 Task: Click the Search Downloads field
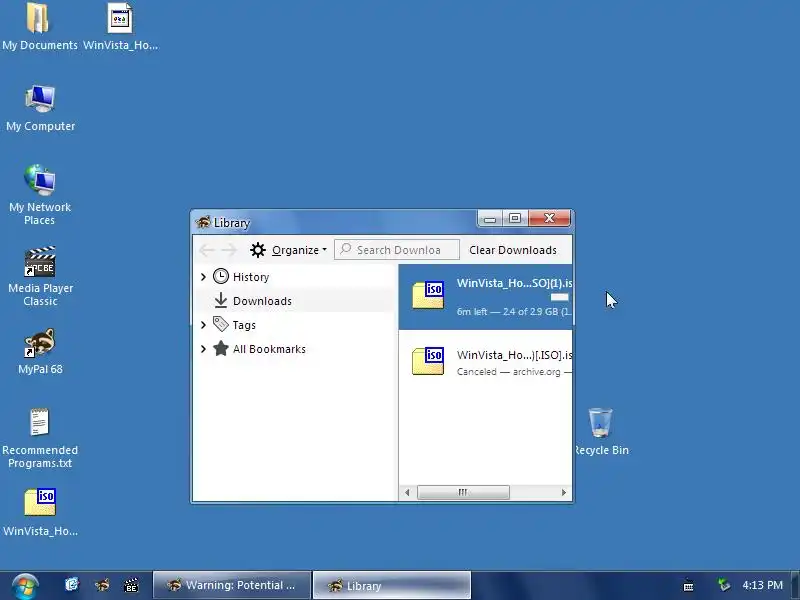(397, 250)
